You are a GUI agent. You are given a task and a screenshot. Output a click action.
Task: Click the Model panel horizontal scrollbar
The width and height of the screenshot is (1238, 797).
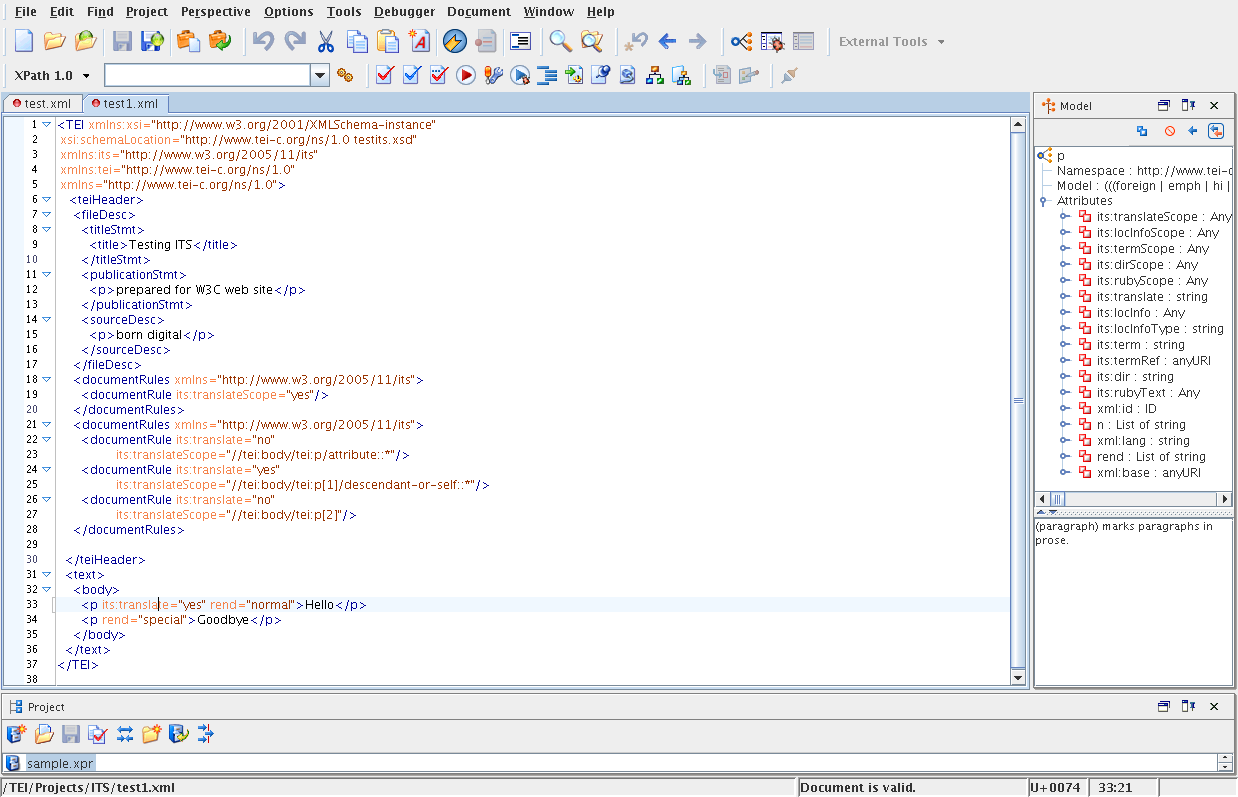coord(1132,498)
